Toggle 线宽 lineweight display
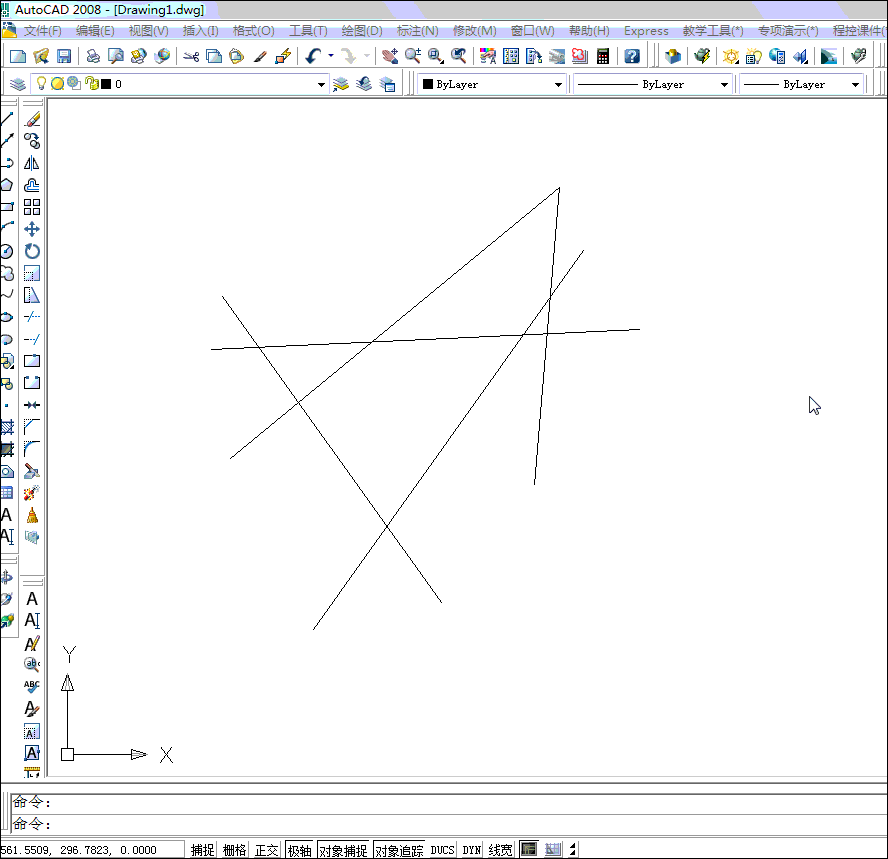 [500, 850]
